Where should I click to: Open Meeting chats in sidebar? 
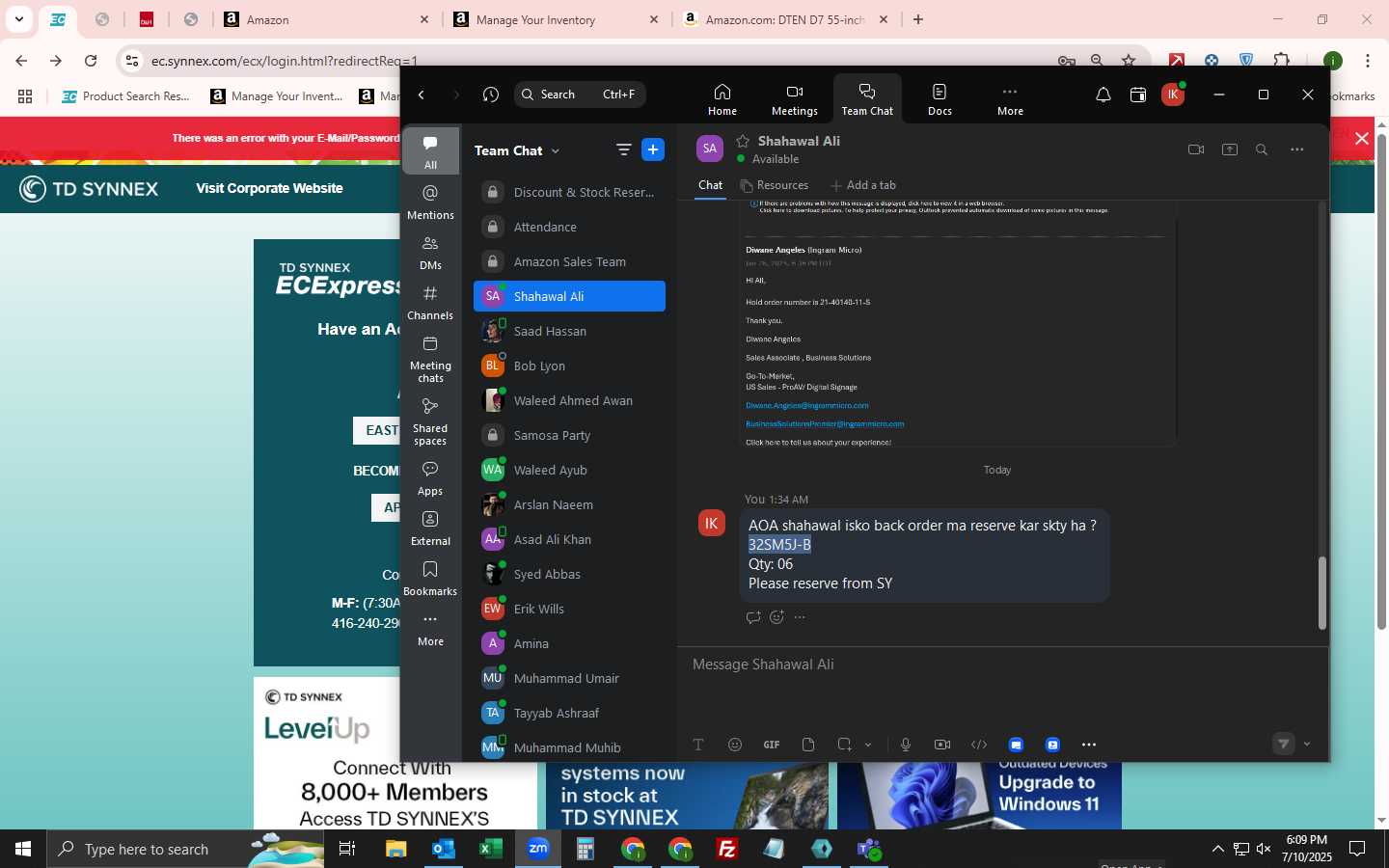pyautogui.click(x=430, y=358)
